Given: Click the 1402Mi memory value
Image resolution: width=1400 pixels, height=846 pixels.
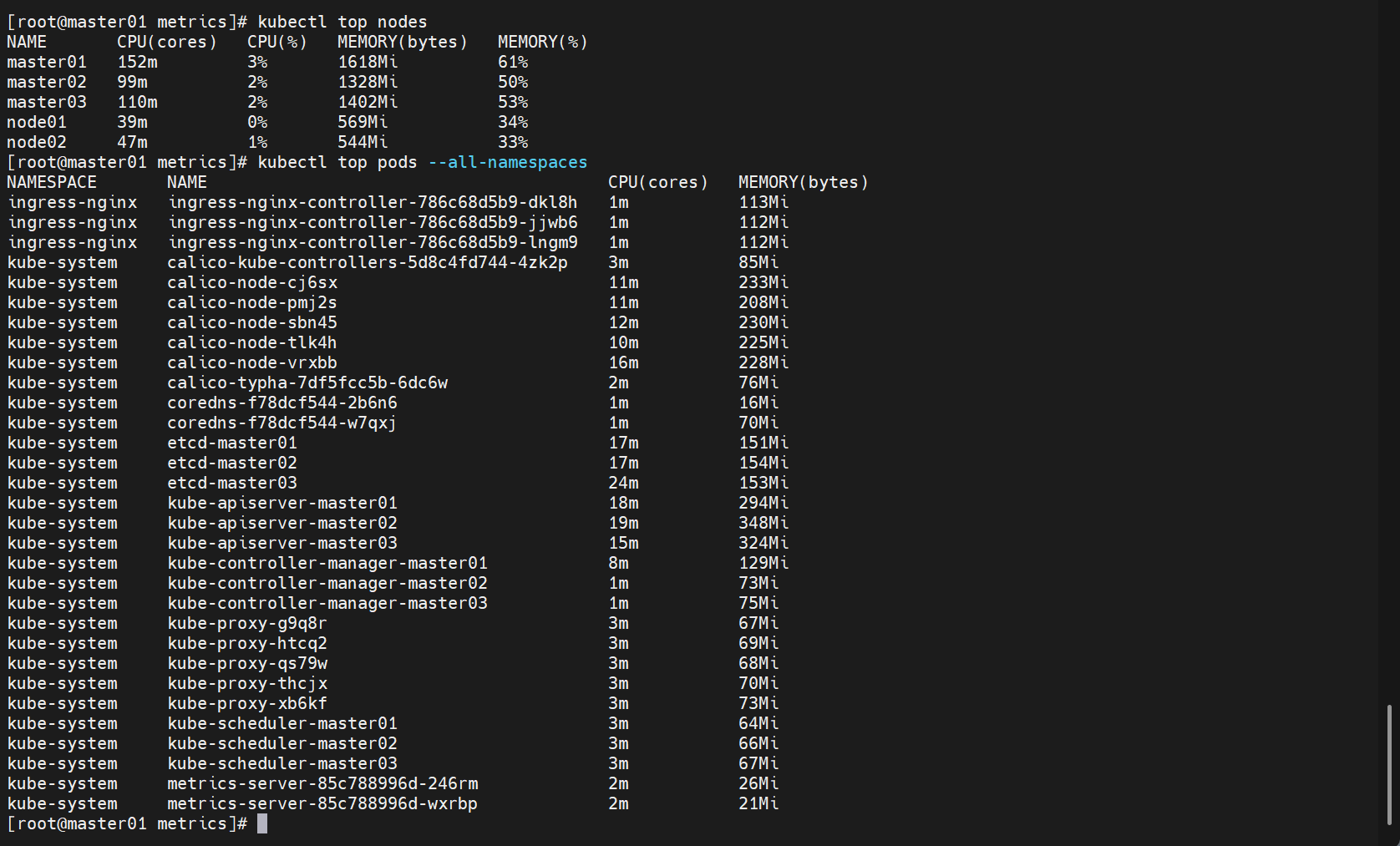Looking at the screenshot, I should coord(368,102).
